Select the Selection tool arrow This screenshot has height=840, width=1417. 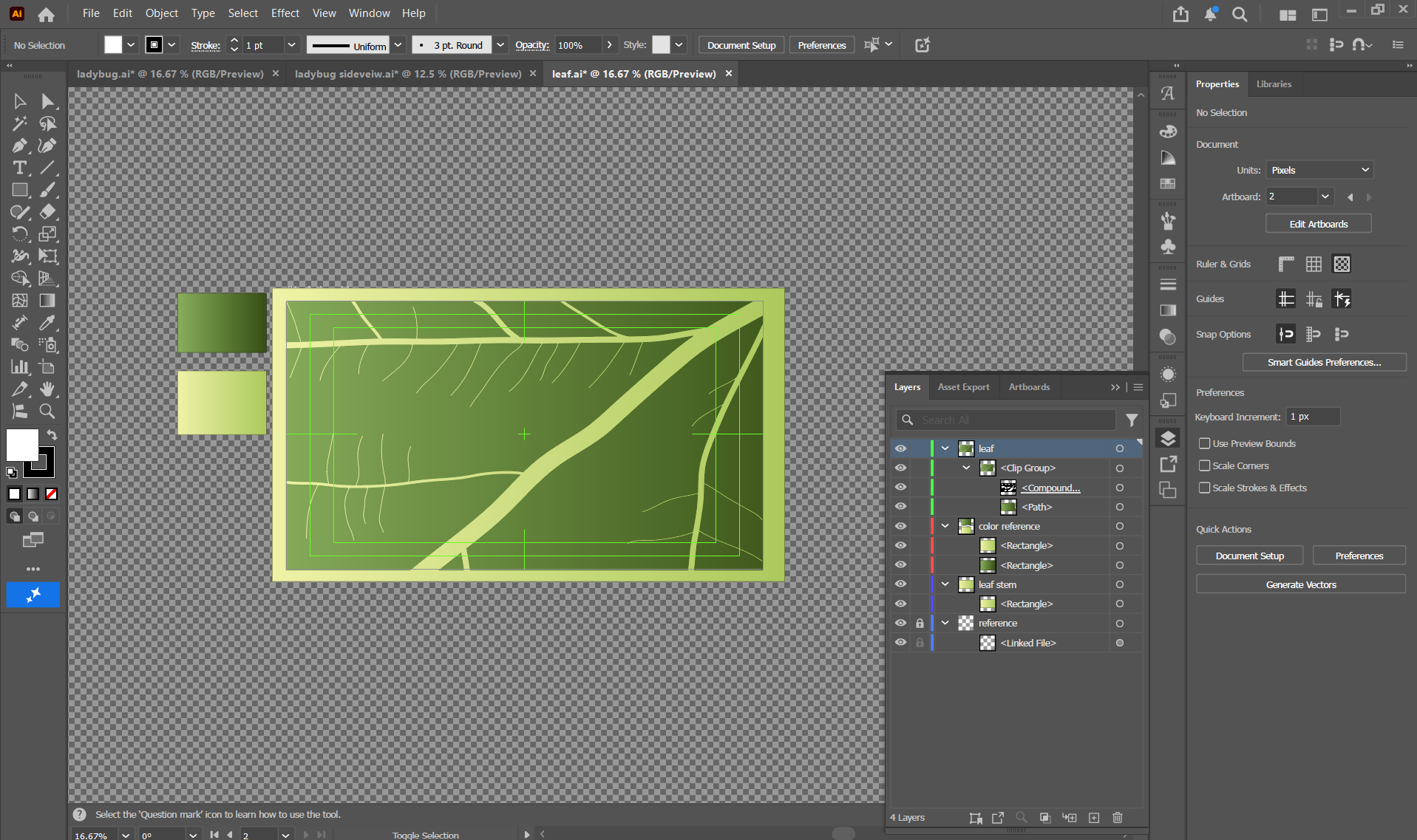pyautogui.click(x=20, y=101)
